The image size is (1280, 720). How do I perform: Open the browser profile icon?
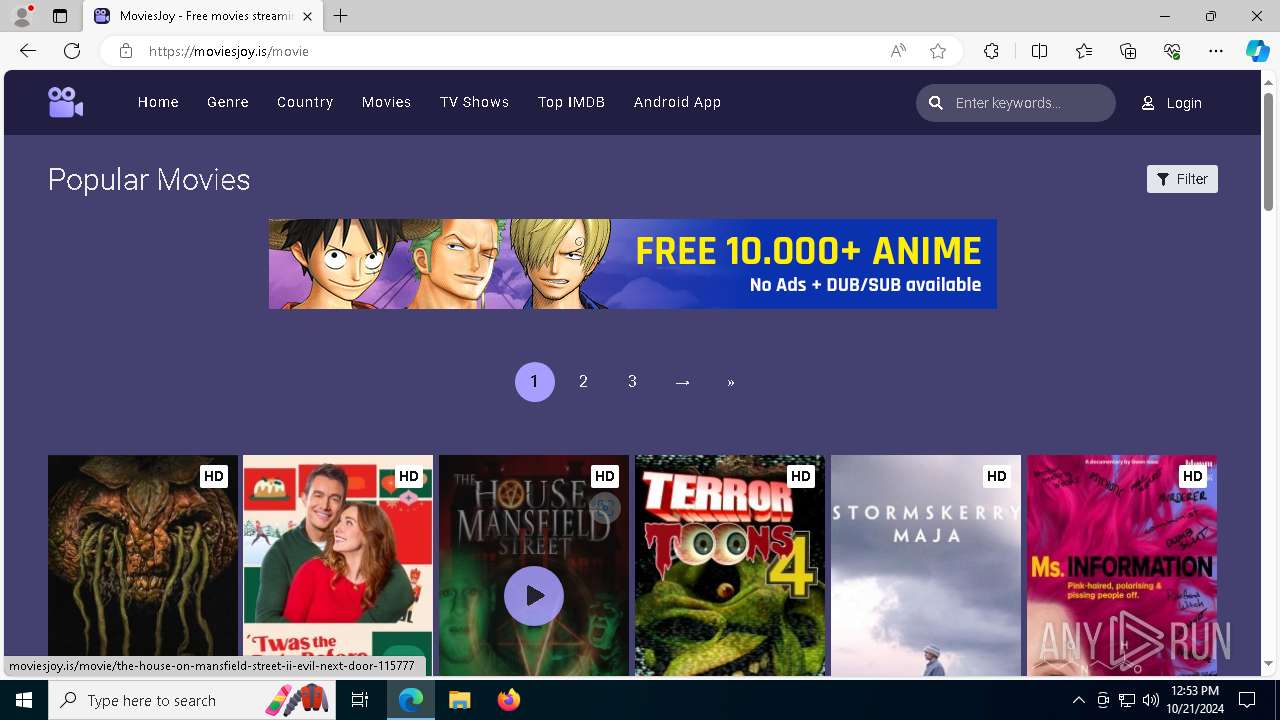coord(22,16)
